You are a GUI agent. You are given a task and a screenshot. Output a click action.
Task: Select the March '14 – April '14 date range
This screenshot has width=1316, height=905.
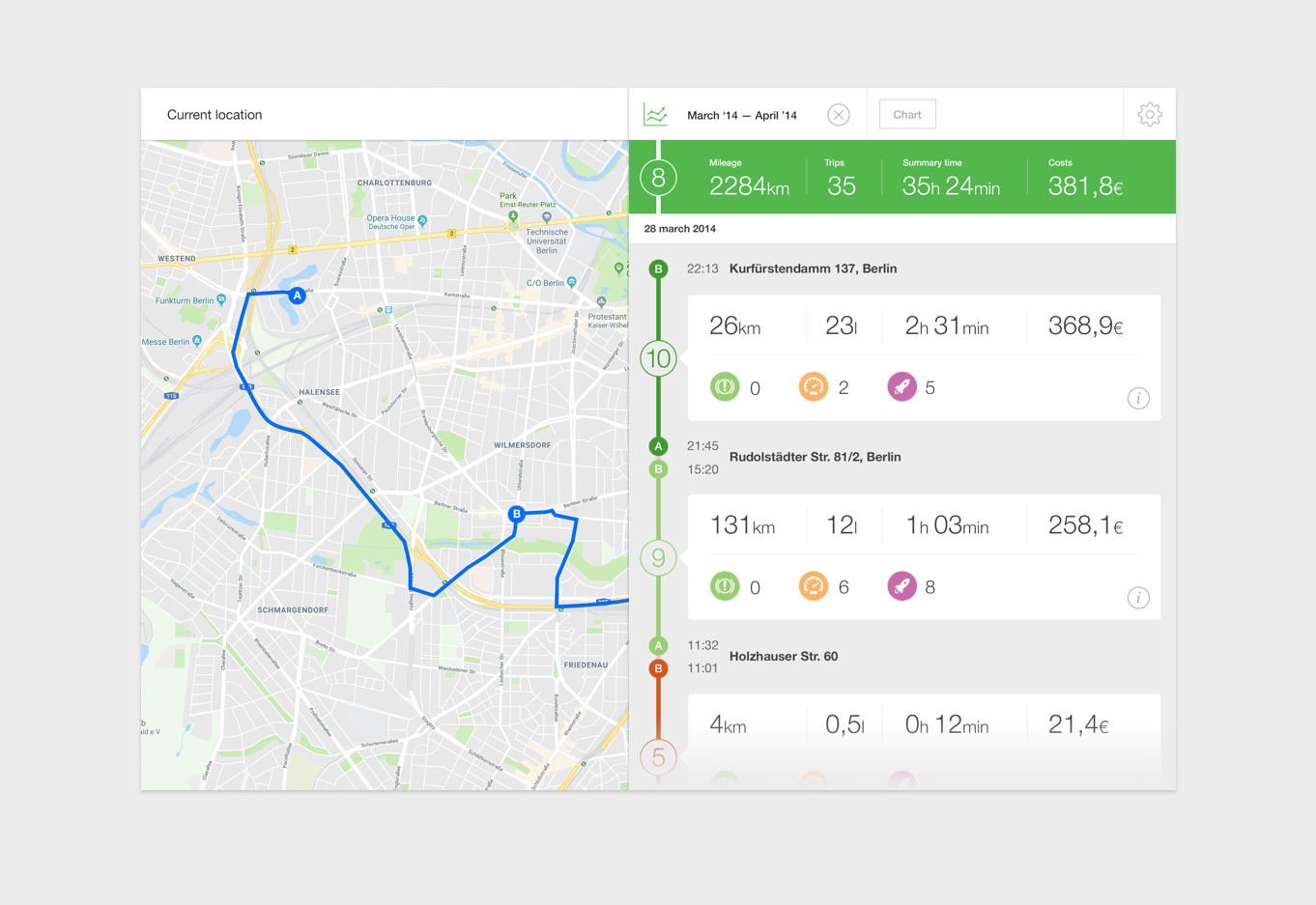coord(741,115)
